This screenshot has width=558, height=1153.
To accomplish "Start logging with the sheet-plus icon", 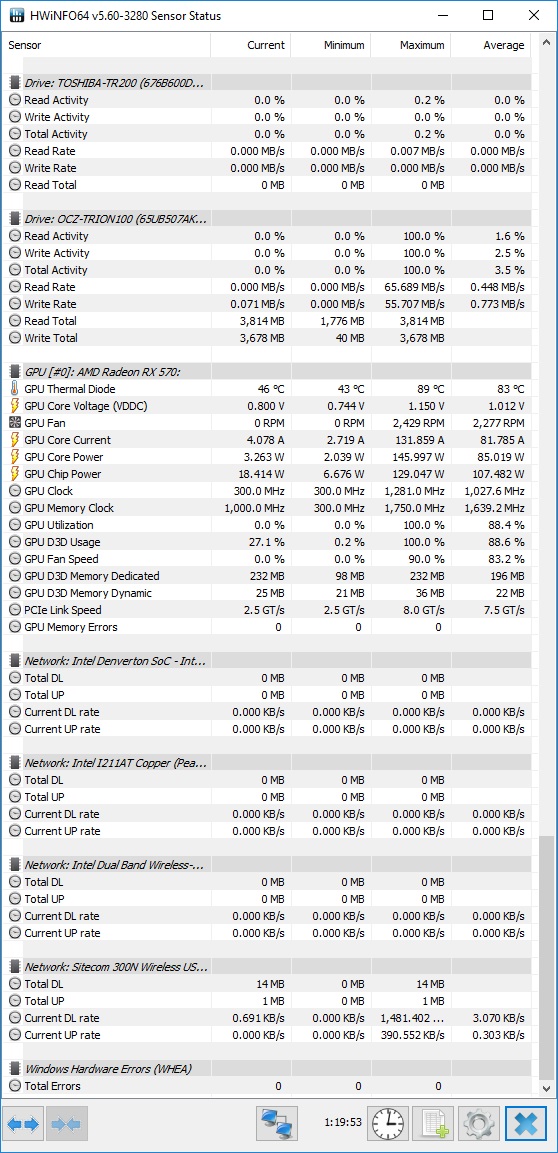I will (x=433, y=1124).
